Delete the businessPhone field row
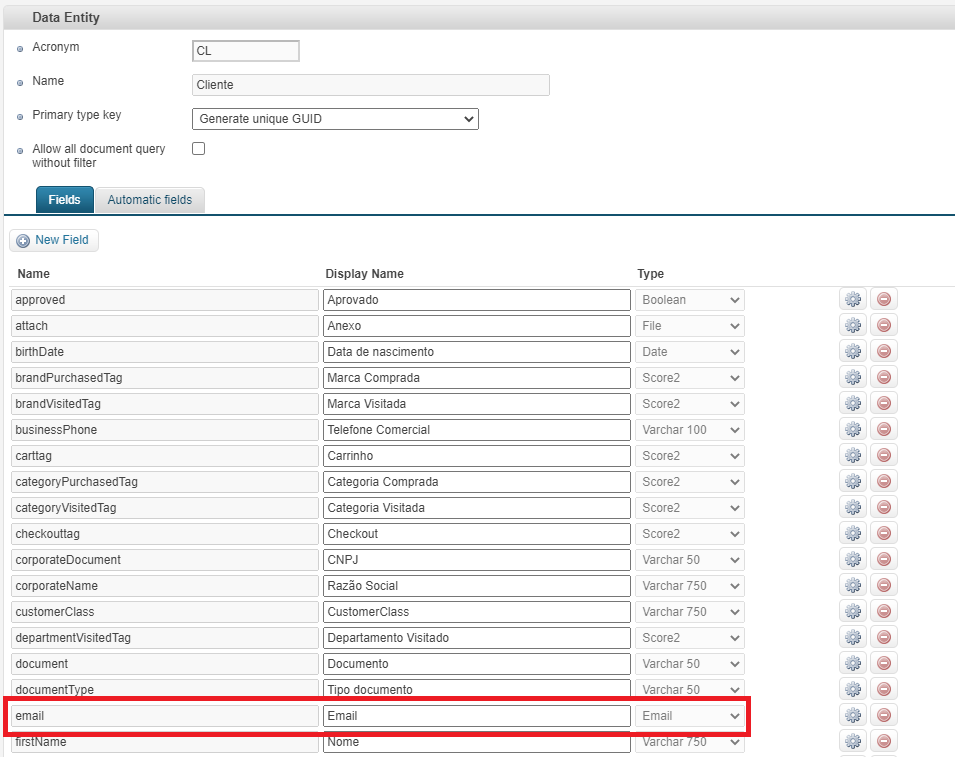 click(884, 429)
